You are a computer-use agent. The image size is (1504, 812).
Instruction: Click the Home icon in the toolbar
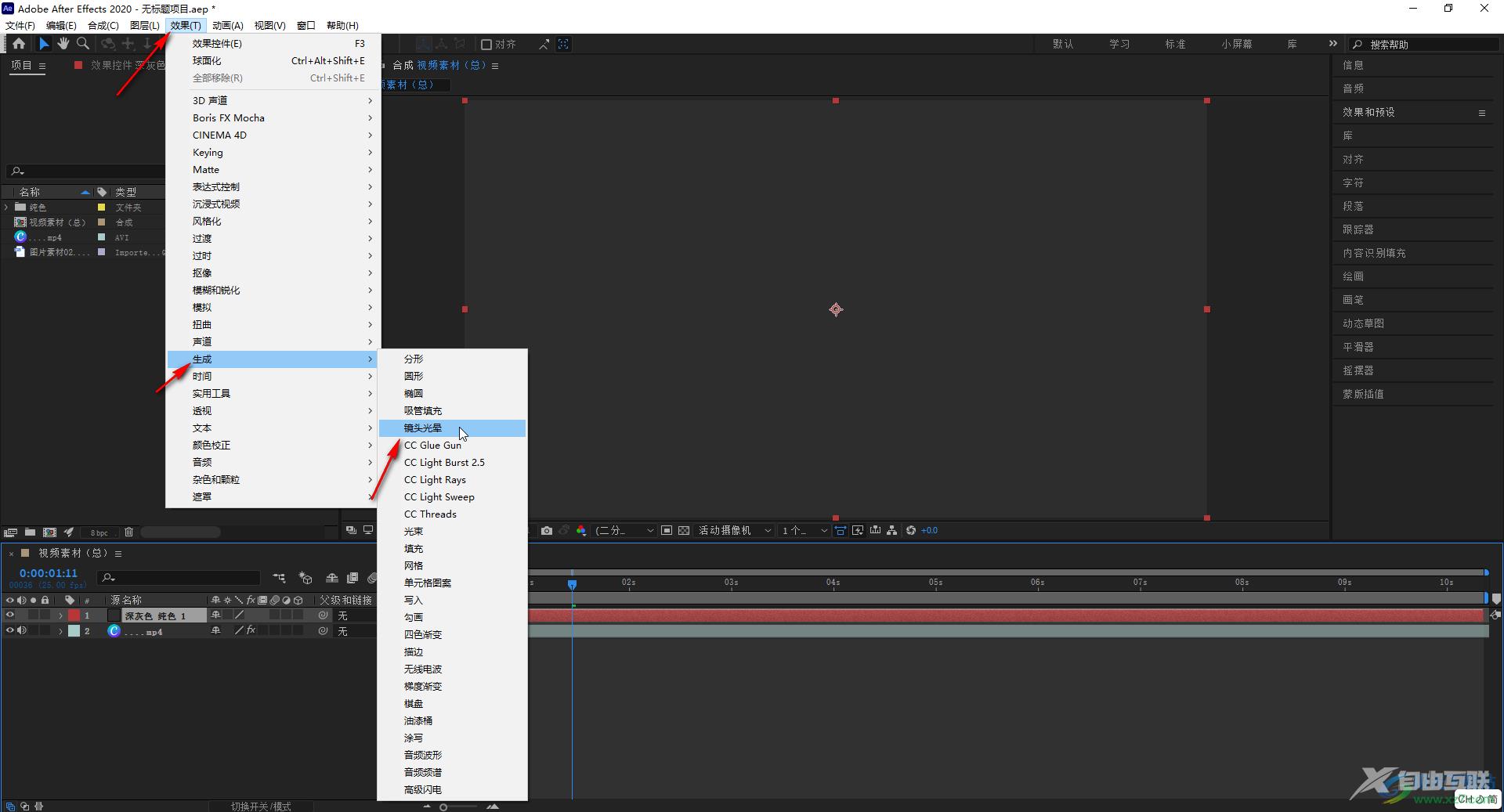coord(19,44)
